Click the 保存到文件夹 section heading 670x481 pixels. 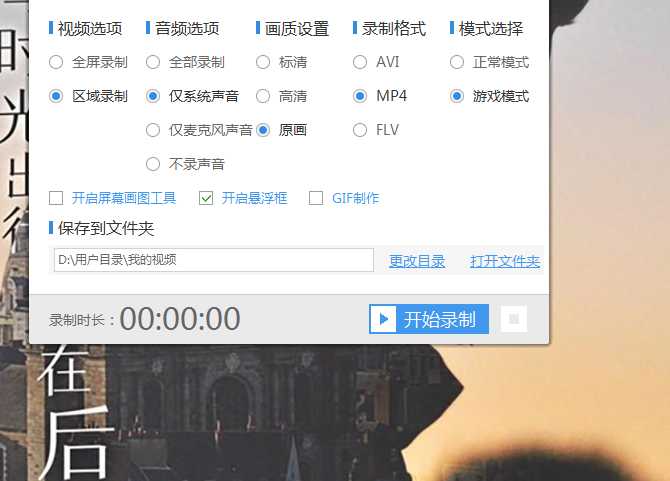[x=106, y=228]
